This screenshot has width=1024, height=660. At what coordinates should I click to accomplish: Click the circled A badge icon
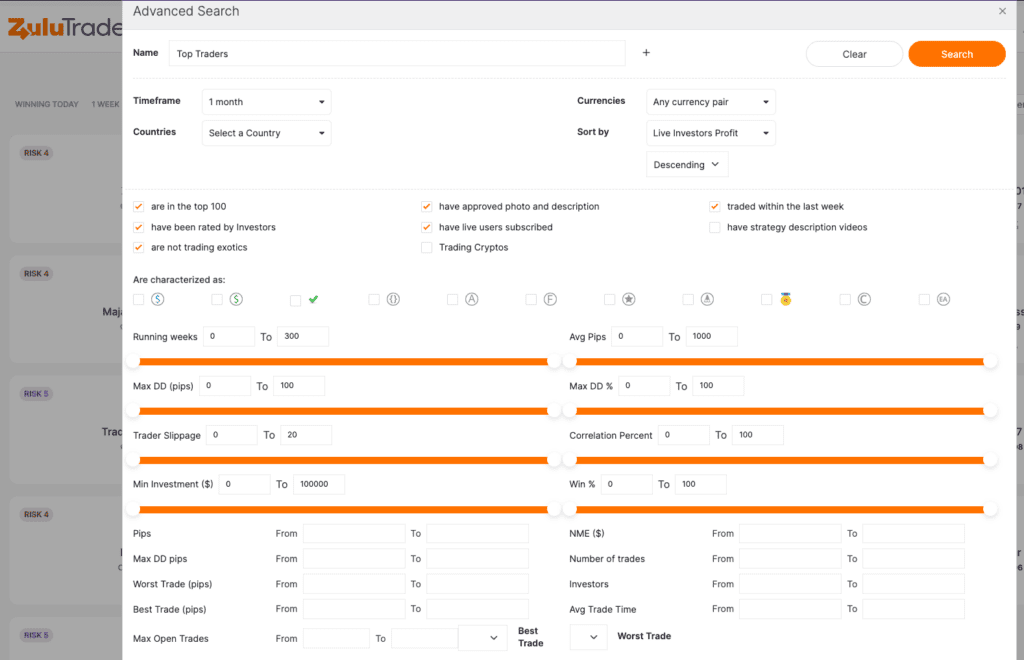(472, 299)
